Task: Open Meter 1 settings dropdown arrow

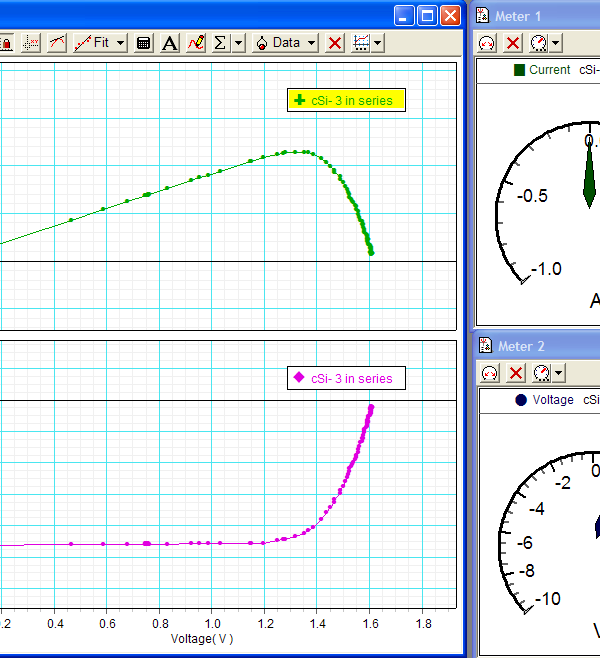Action: tap(556, 43)
